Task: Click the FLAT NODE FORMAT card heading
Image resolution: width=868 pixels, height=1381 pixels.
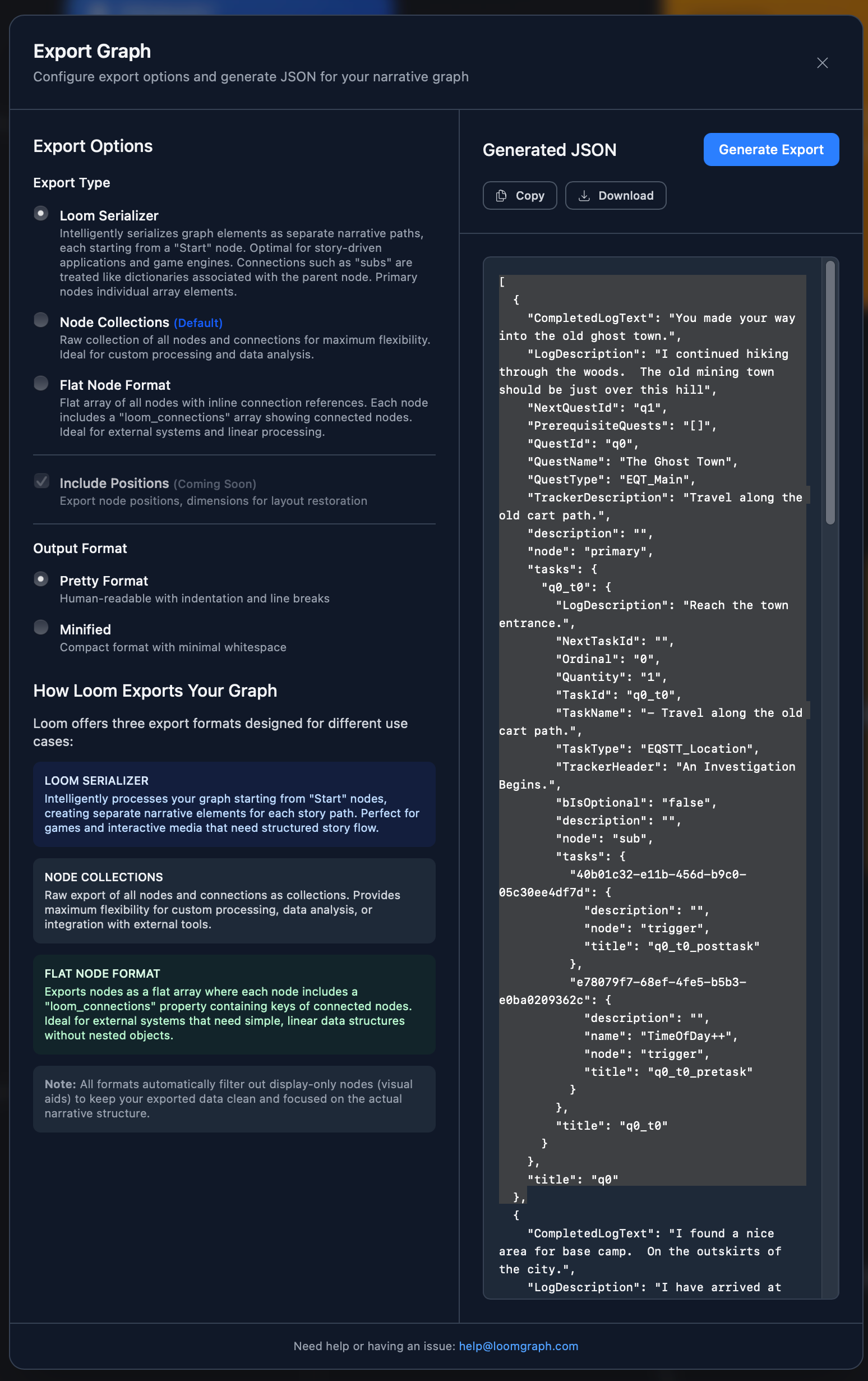Action: 103,973
